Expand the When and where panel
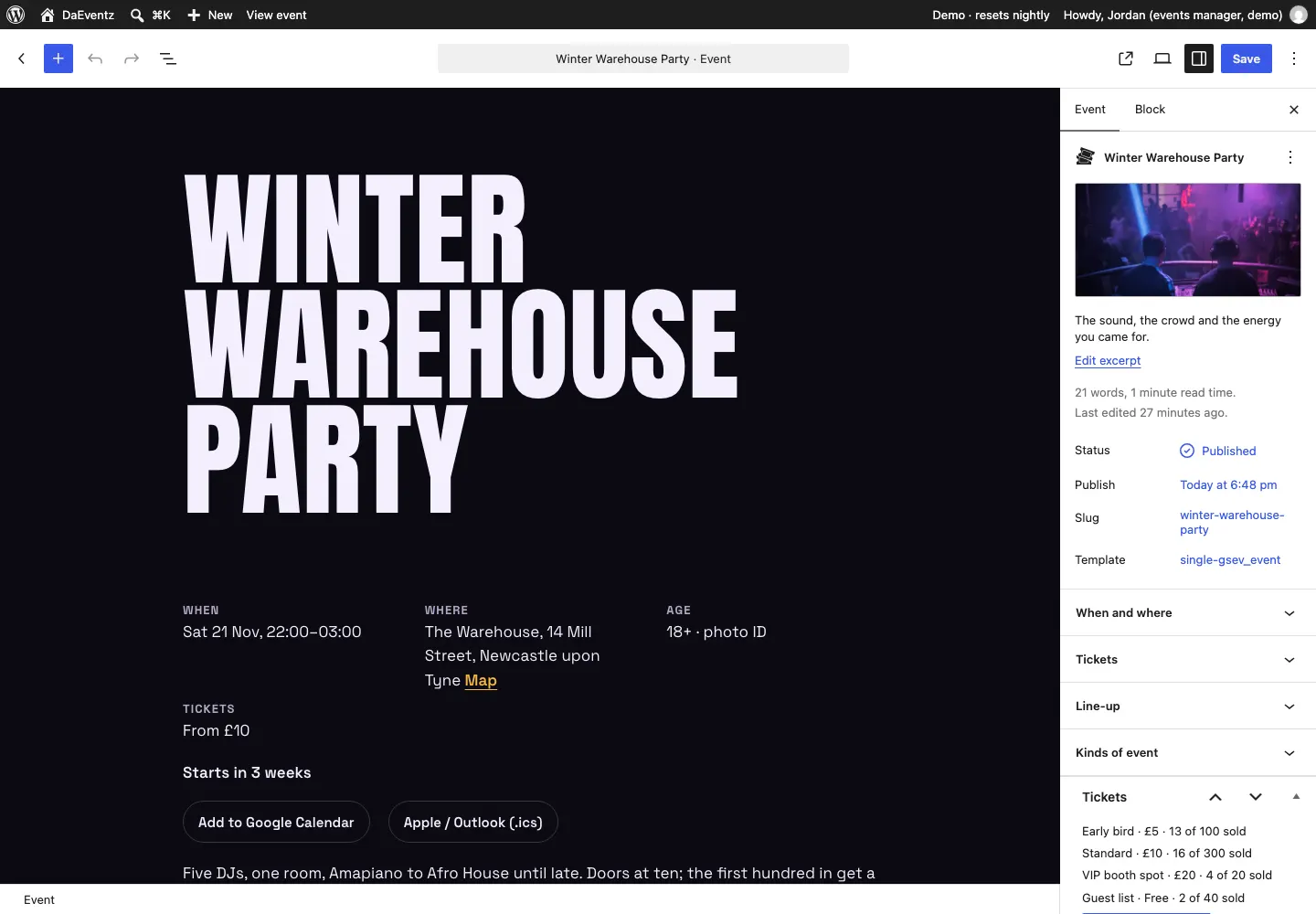This screenshot has height=914, width=1316. point(1188,613)
